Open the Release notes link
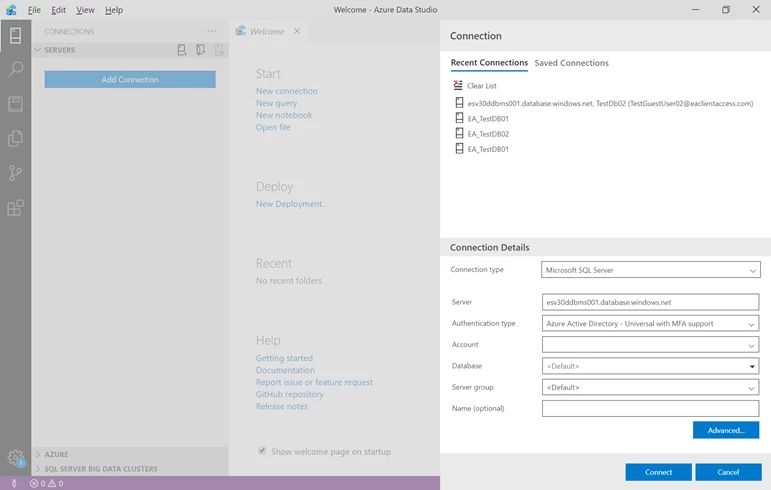The width and height of the screenshot is (771, 490). point(282,406)
